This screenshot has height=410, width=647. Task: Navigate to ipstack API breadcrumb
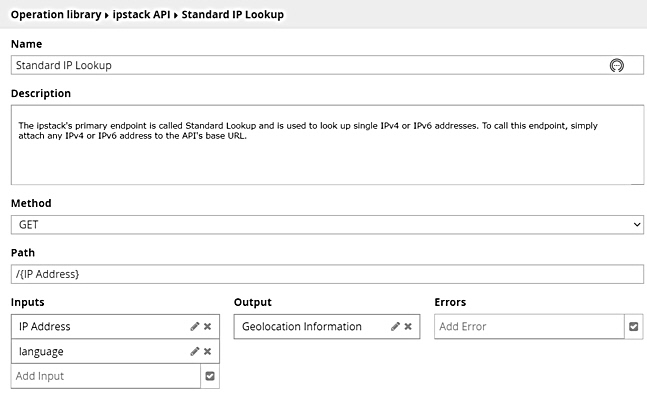click(x=135, y=14)
